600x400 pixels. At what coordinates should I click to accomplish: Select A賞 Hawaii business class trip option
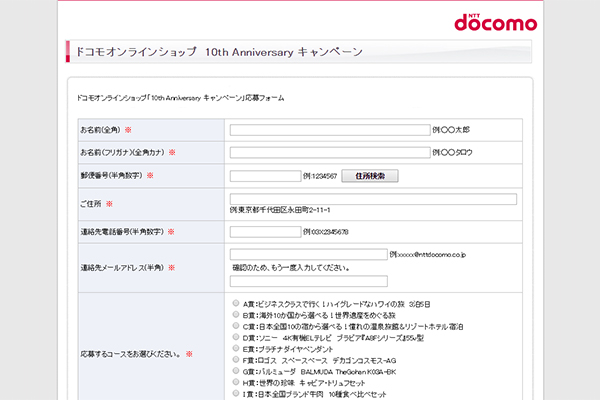click(x=236, y=303)
